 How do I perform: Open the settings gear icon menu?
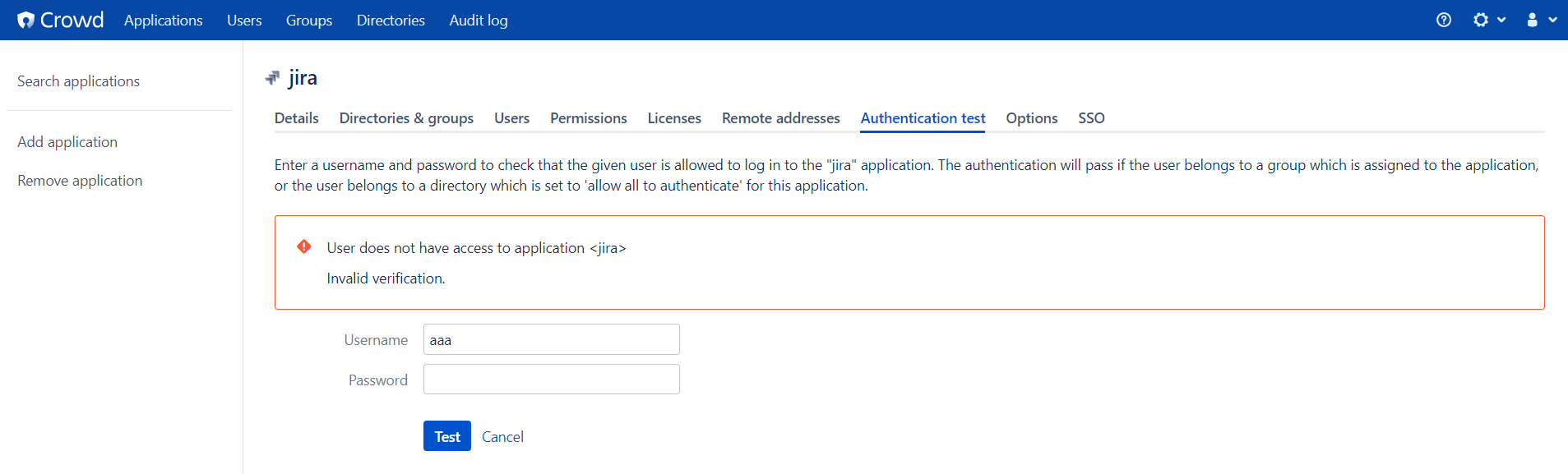1481,20
